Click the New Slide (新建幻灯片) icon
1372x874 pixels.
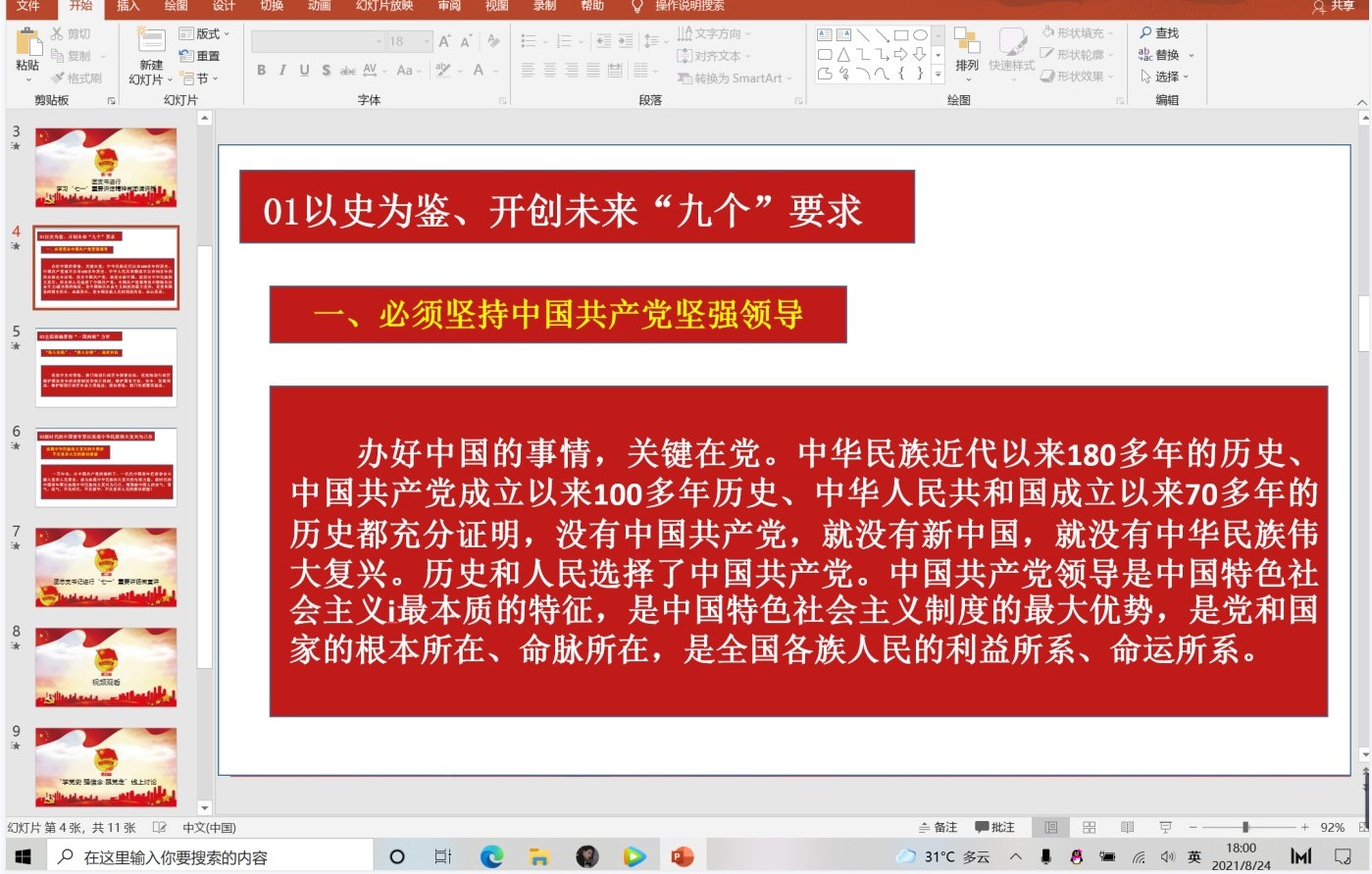tap(151, 42)
